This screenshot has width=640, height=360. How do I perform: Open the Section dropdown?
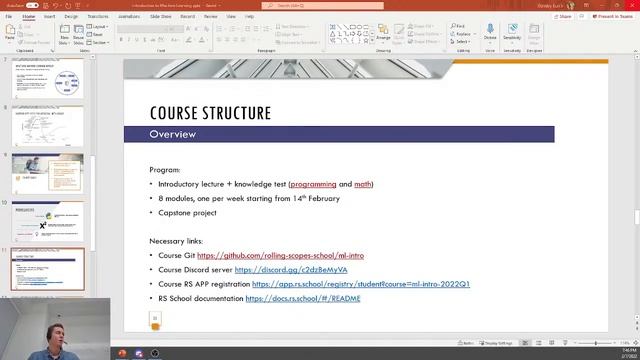pos(98,42)
